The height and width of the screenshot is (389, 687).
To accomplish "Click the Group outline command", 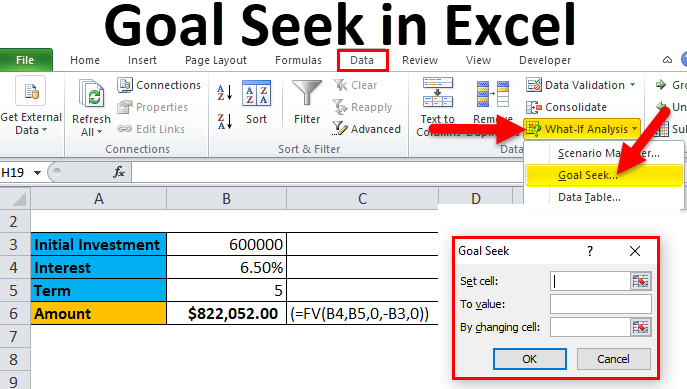I will pyautogui.click(x=670, y=85).
